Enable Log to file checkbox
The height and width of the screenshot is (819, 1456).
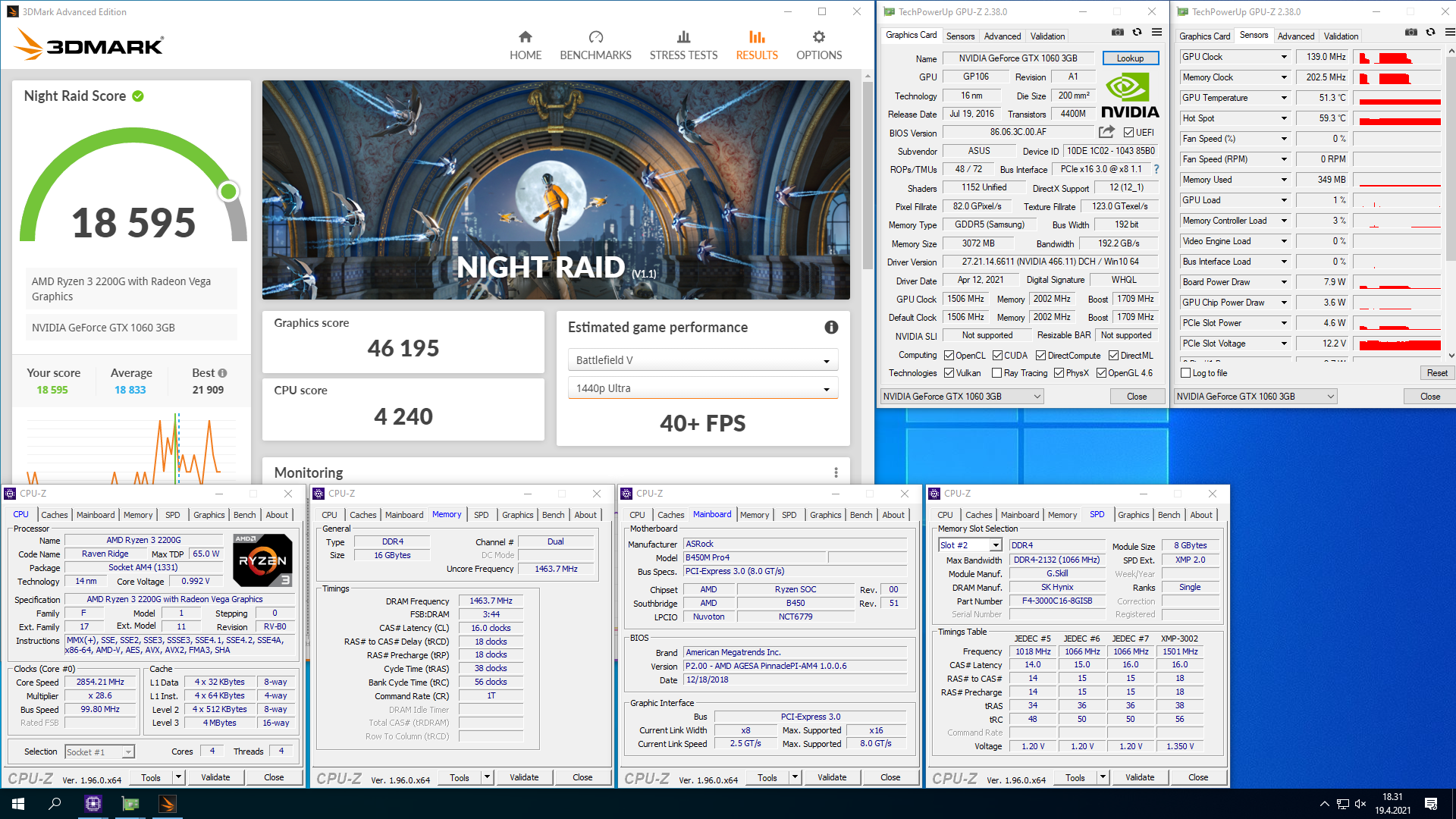[1186, 373]
